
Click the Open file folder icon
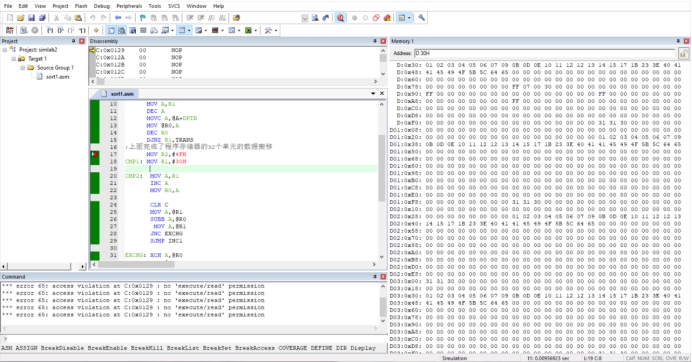(20, 18)
